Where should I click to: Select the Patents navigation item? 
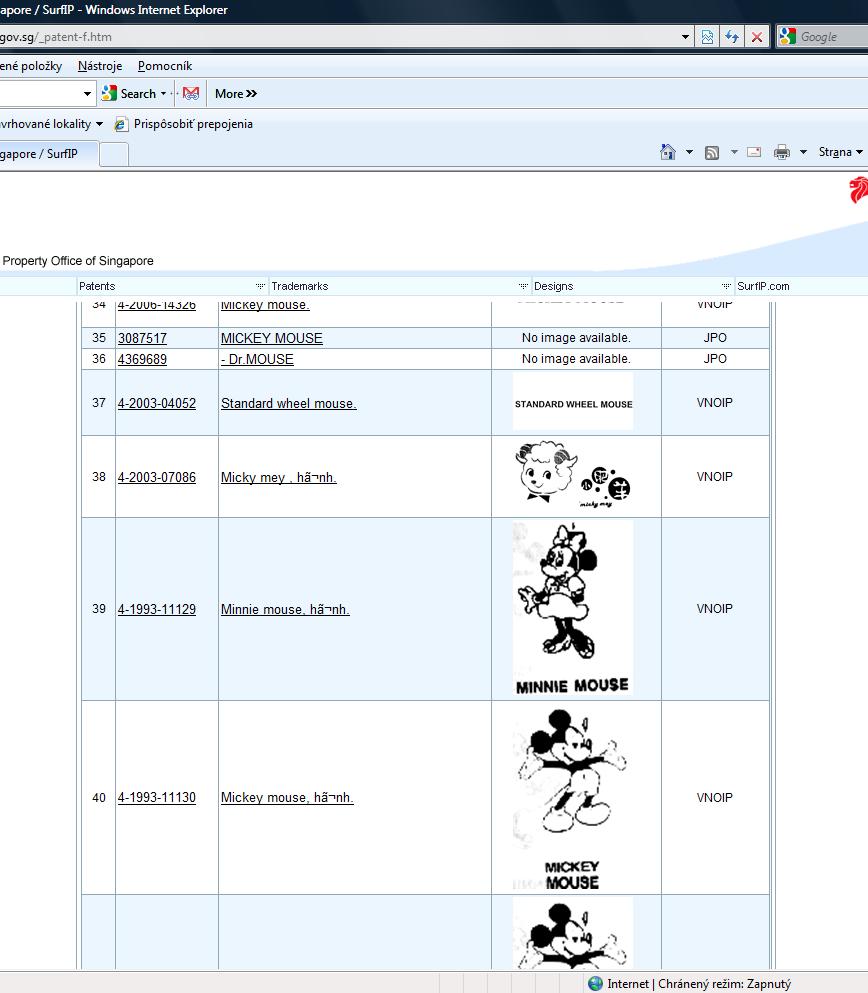[x=97, y=286]
